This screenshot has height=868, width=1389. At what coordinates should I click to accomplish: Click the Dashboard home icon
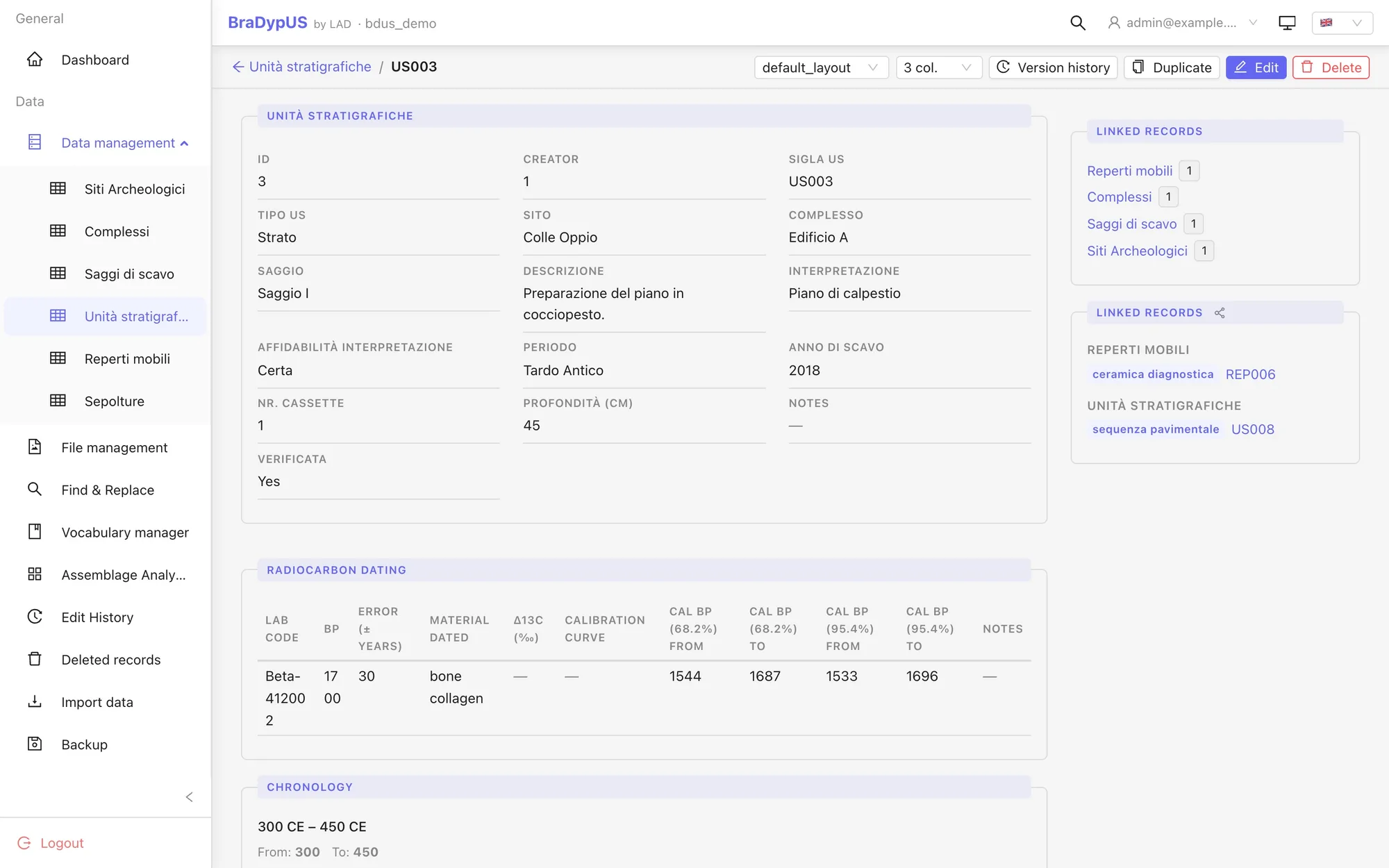point(35,60)
